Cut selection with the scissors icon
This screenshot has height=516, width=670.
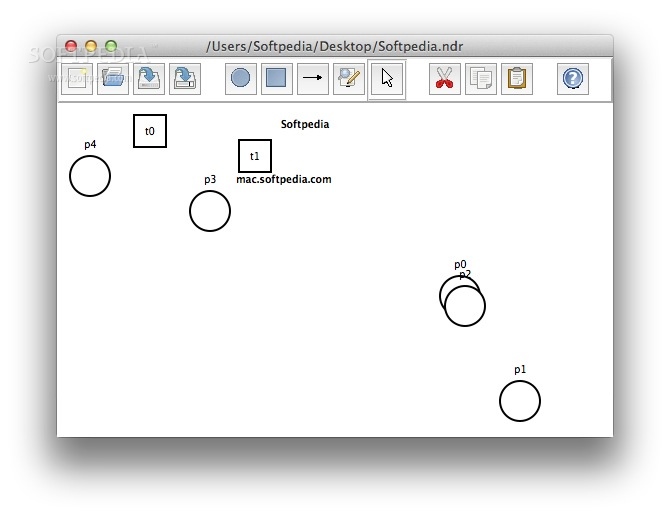point(445,79)
